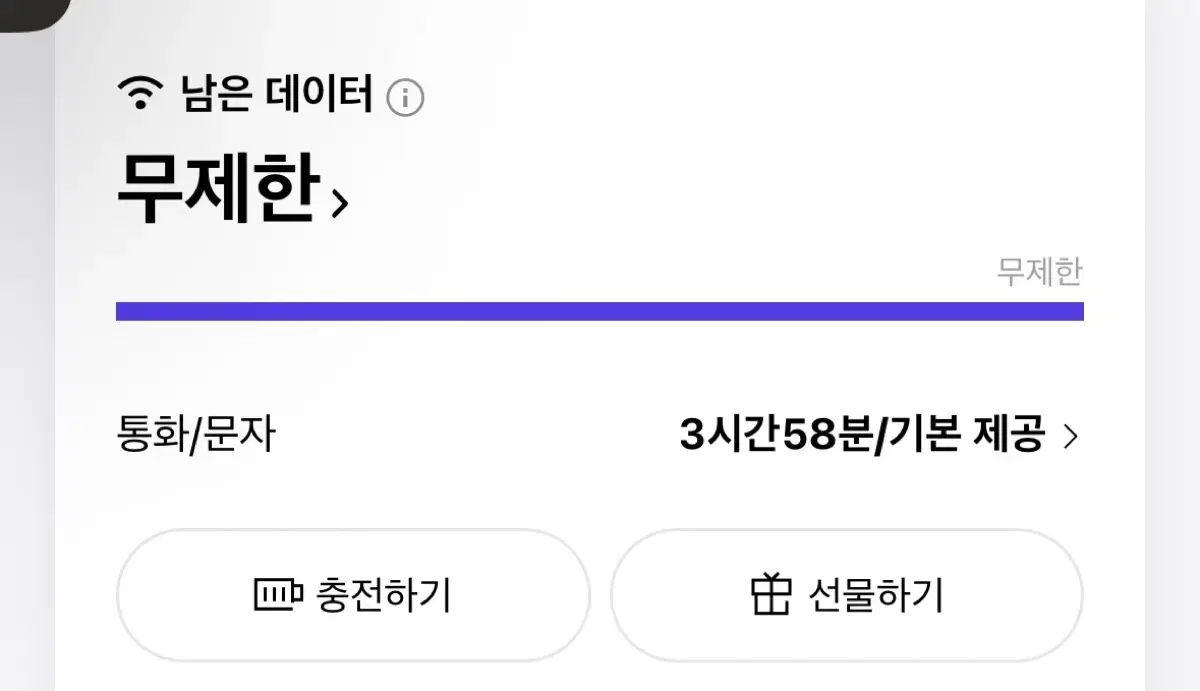The width and height of the screenshot is (1200, 691).
Task: Click the gift box icon in 선물하기
Action: [x=771, y=595]
